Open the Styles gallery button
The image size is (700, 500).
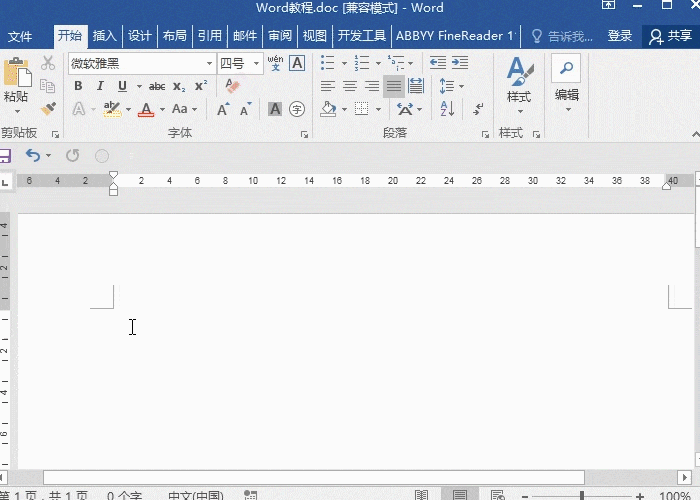[520, 84]
